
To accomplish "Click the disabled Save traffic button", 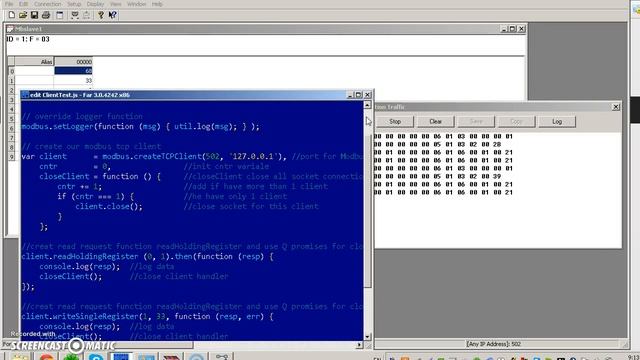I will pyautogui.click(x=476, y=122).
